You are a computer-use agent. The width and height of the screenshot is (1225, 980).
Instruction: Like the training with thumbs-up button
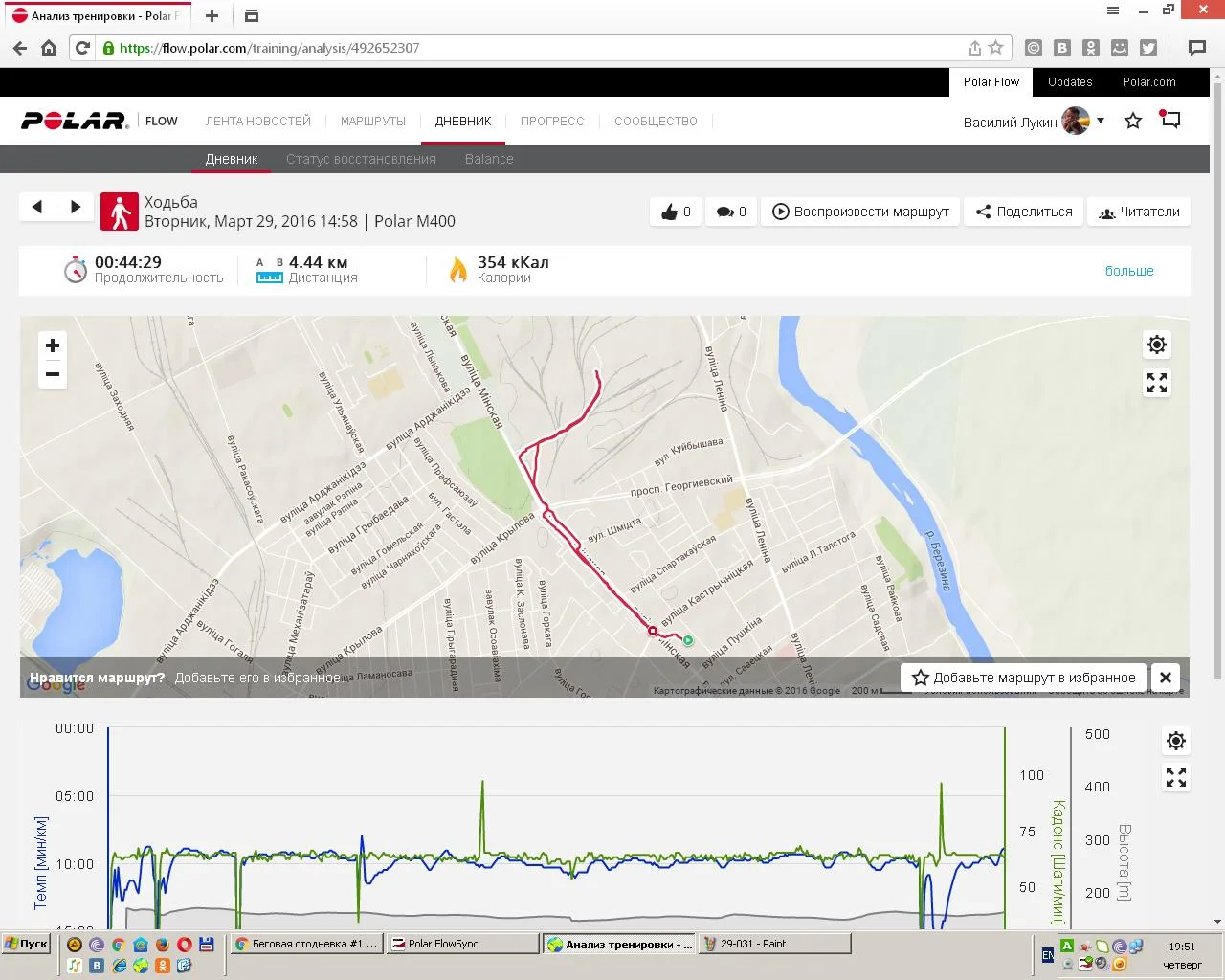[676, 212]
